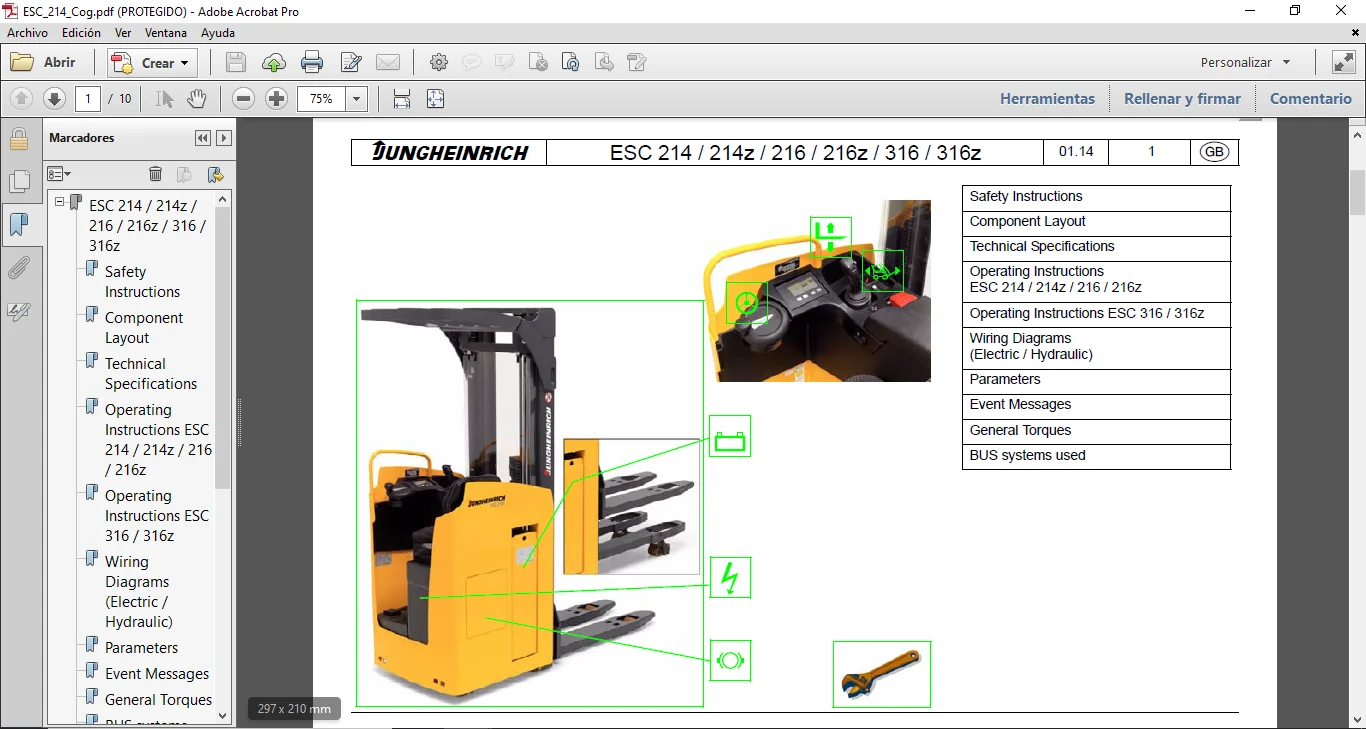Open the Ayuda menu
The height and width of the screenshot is (729, 1366).
pyautogui.click(x=218, y=33)
